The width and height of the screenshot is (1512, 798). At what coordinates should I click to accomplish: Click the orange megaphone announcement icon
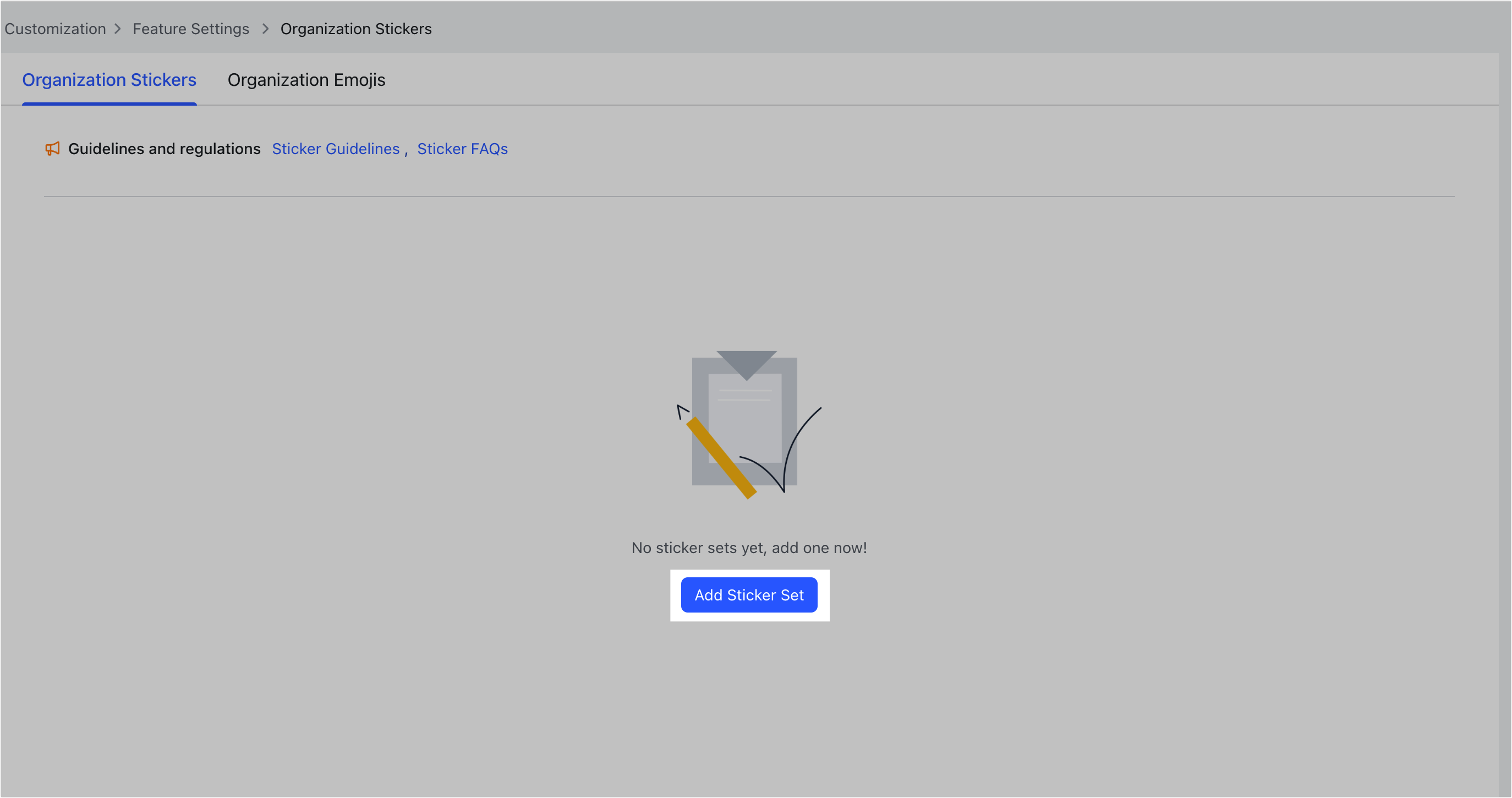pyautogui.click(x=52, y=149)
